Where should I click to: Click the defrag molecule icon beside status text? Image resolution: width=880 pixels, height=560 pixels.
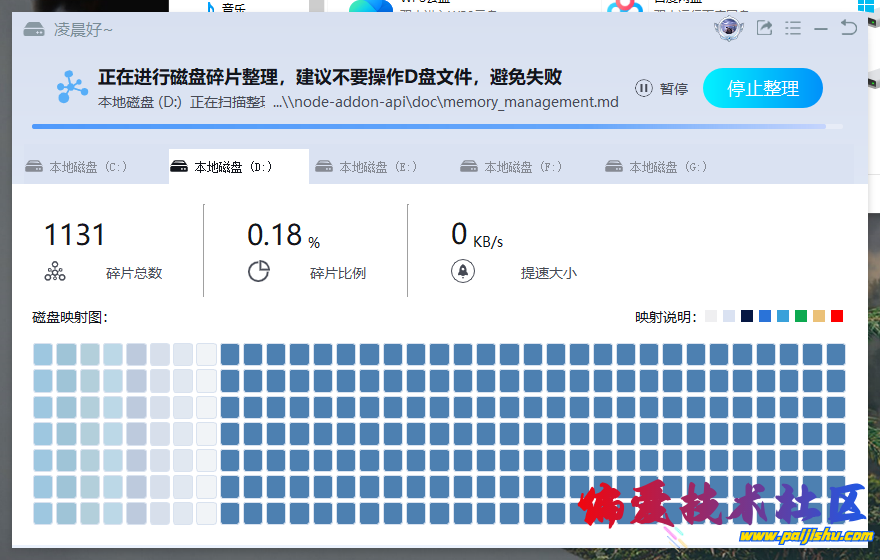(x=72, y=88)
